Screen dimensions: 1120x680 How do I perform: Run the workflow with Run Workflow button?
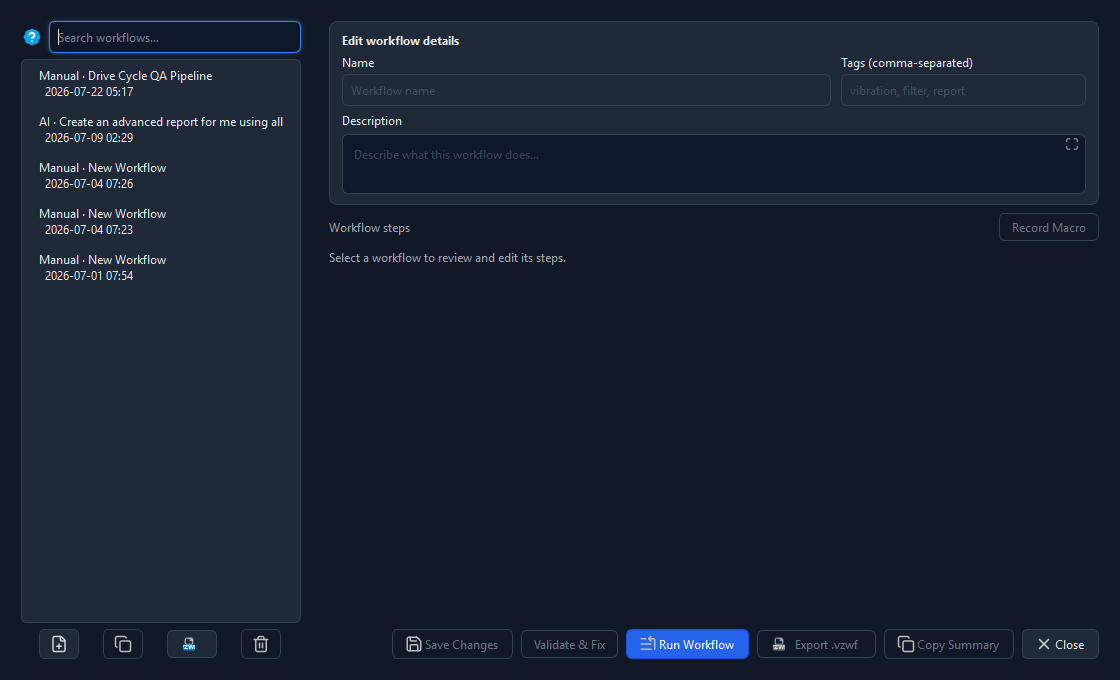687,644
